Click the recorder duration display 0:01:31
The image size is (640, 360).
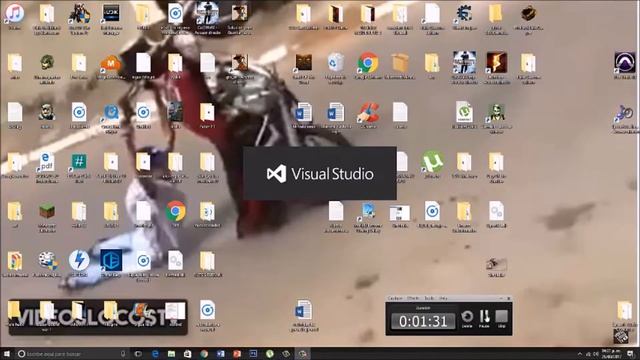tap(423, 321)
